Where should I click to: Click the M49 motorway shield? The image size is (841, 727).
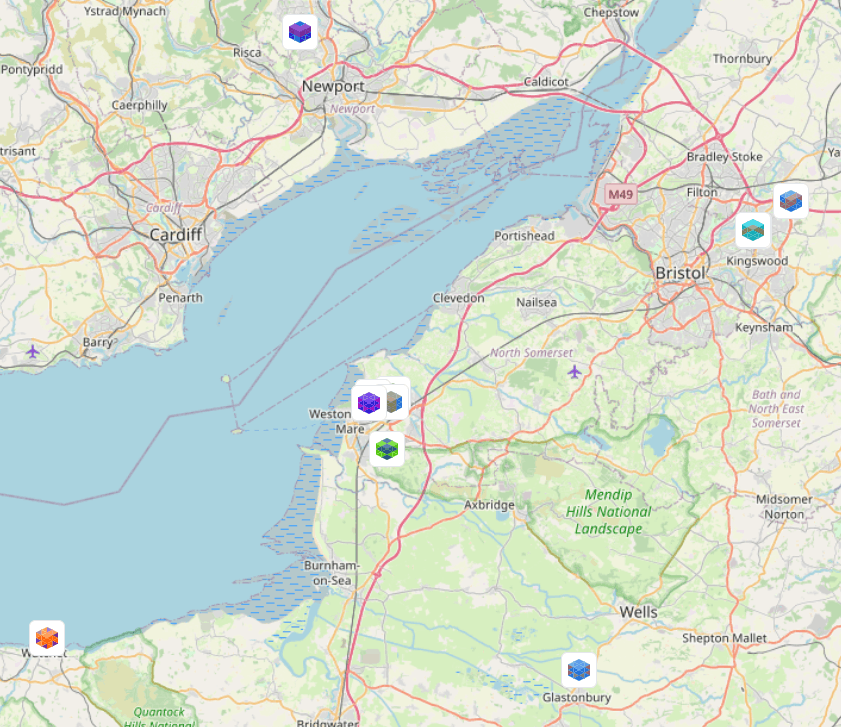point(621,194)
